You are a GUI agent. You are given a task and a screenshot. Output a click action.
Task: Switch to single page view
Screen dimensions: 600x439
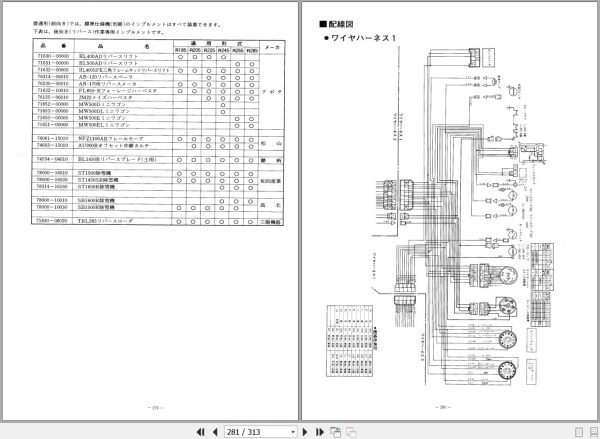click(x=579, y=432)
